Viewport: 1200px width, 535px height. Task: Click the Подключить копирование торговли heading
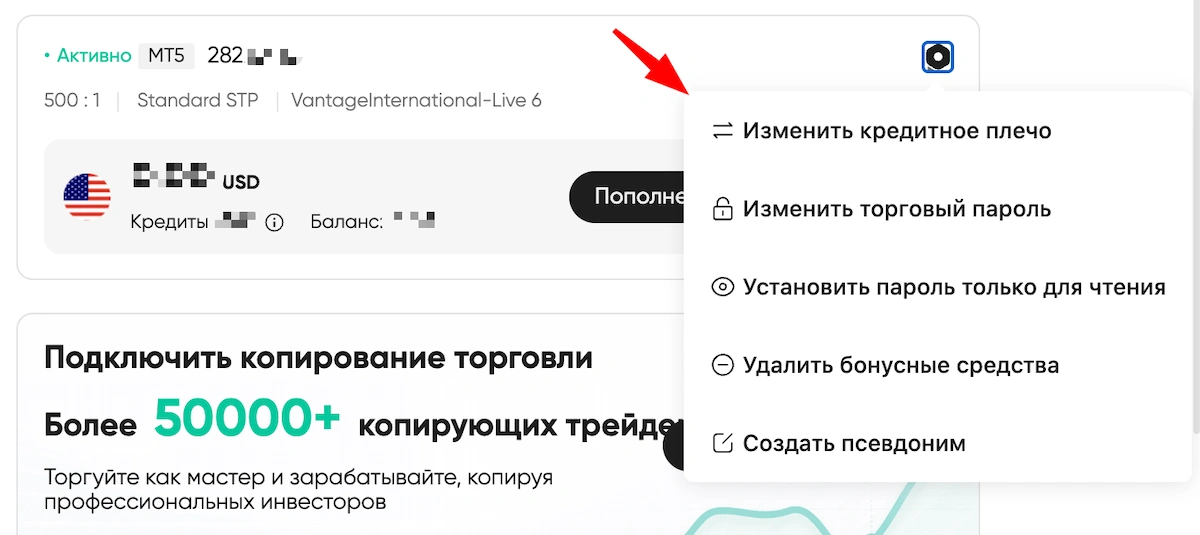tap(318, 359)
